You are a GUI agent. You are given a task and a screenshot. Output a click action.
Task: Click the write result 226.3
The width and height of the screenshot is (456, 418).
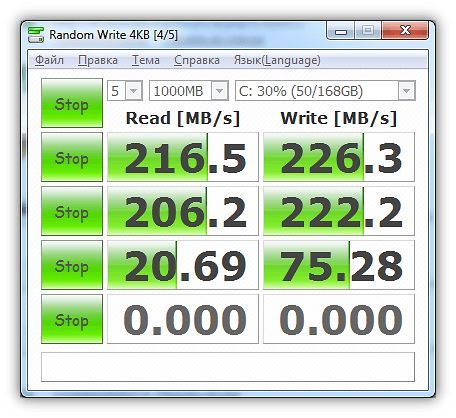pyautogui.click(x=339, y=157)
